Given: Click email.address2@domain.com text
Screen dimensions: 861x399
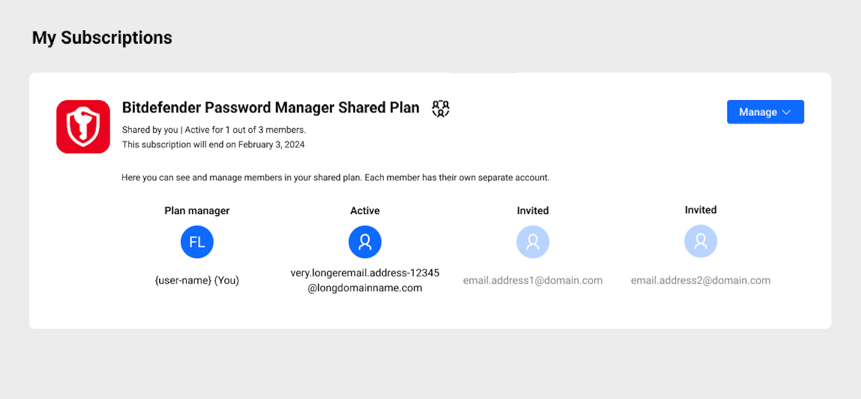Looking at the screenshot, I should click(x=701, y=280).
